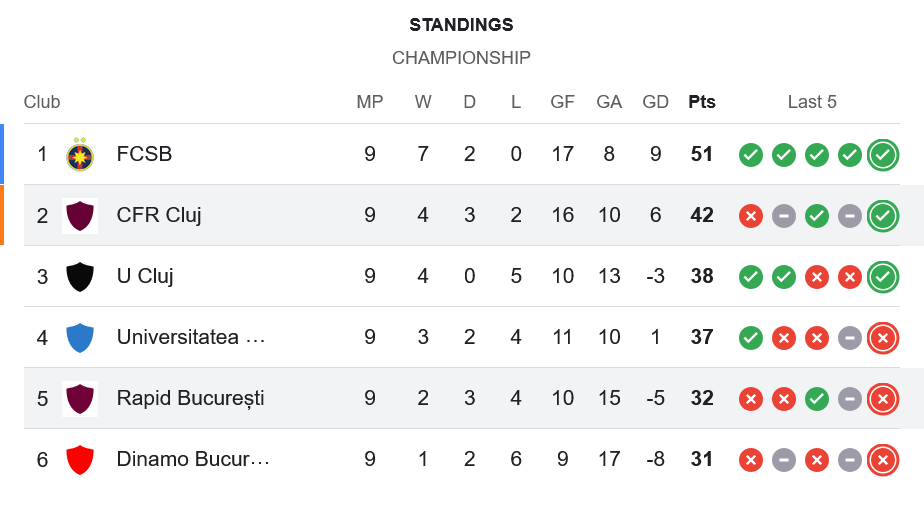Click the Last 5 column header

pyautogui.click(x=812, y=102)
